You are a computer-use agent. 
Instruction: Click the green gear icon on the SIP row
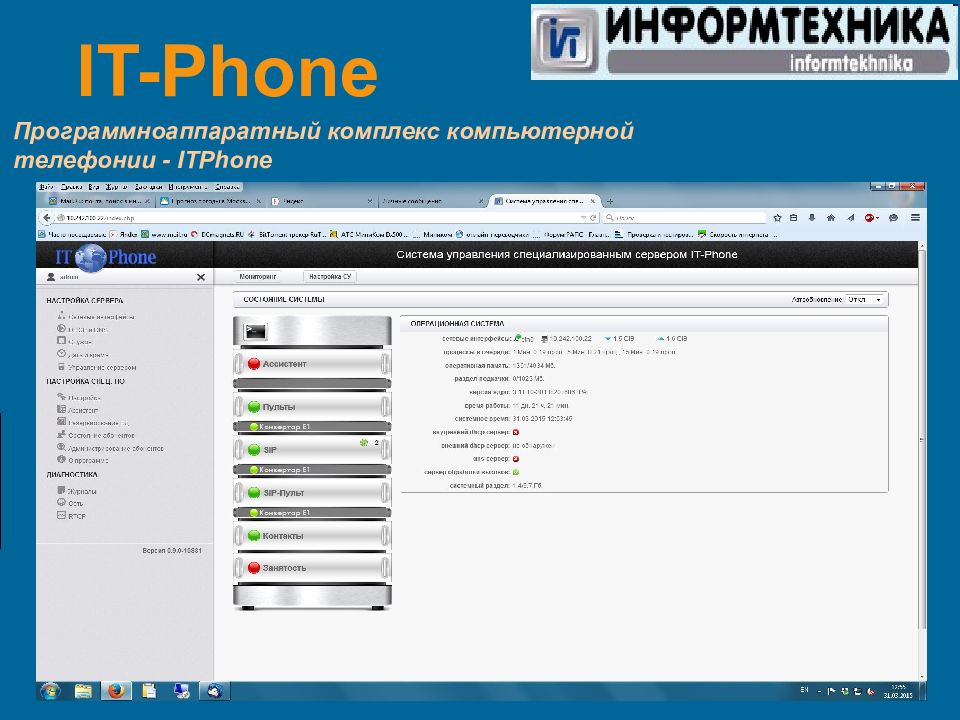[364, 442]
